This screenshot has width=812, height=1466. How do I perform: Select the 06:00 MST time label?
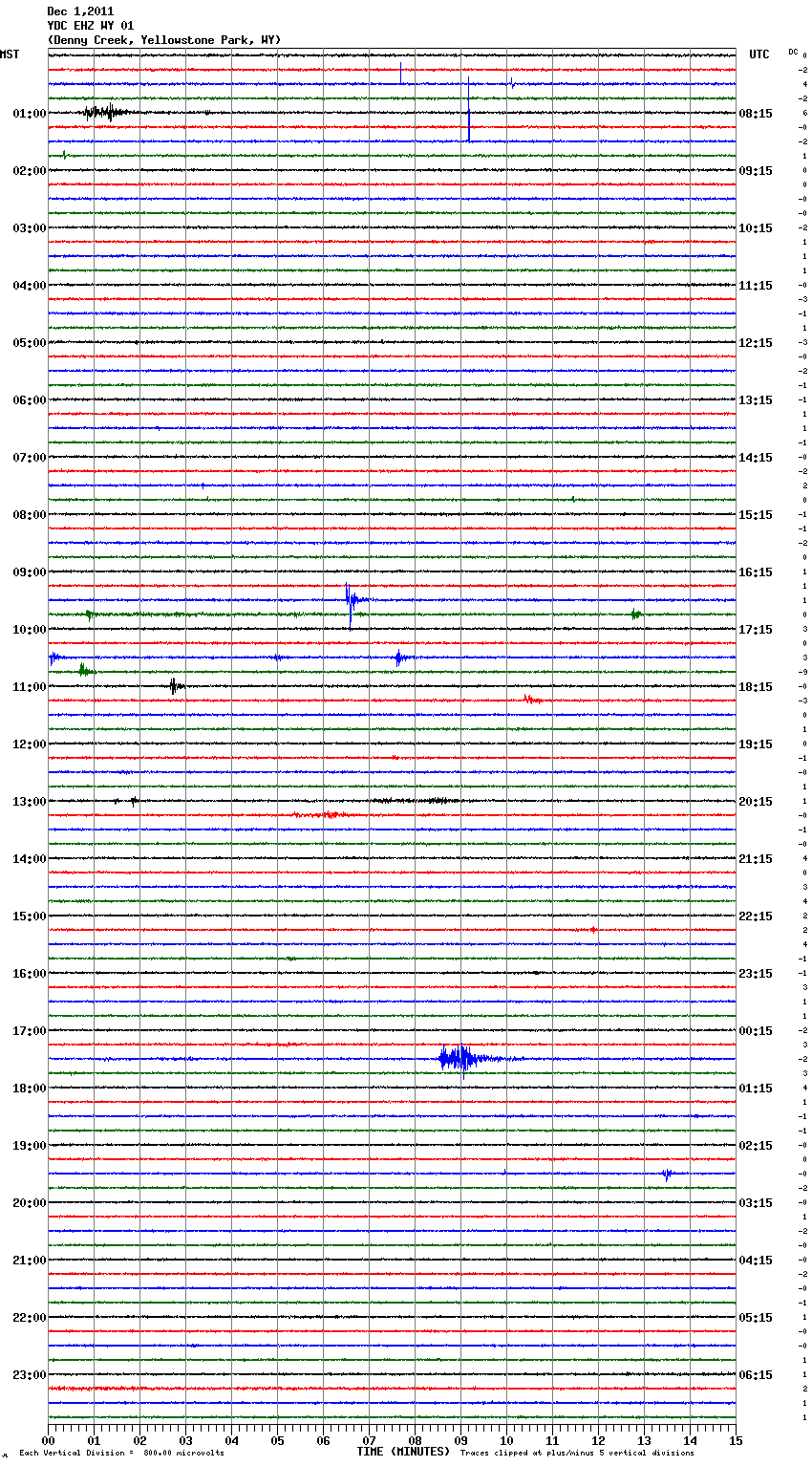coord(30,400)
